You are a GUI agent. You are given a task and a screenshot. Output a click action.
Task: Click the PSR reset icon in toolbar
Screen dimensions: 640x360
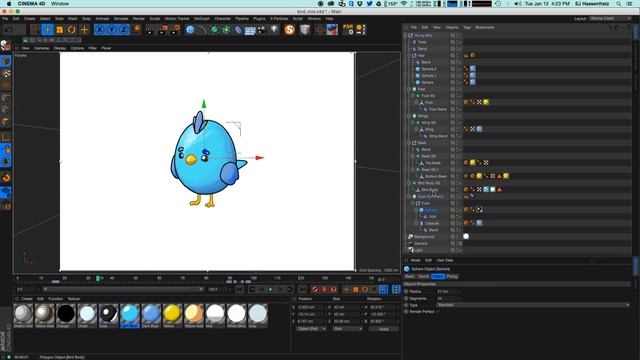[x=348, y=29]
